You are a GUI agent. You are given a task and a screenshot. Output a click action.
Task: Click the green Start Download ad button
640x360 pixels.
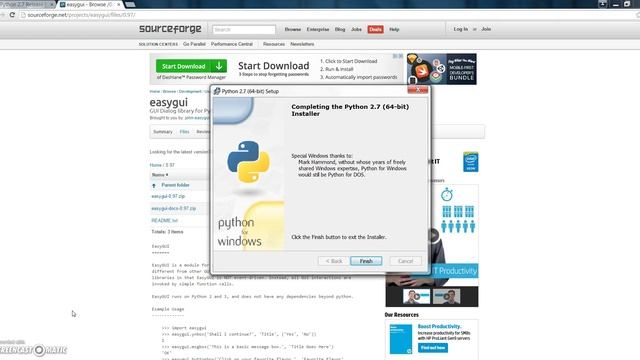tap(191, 66)
